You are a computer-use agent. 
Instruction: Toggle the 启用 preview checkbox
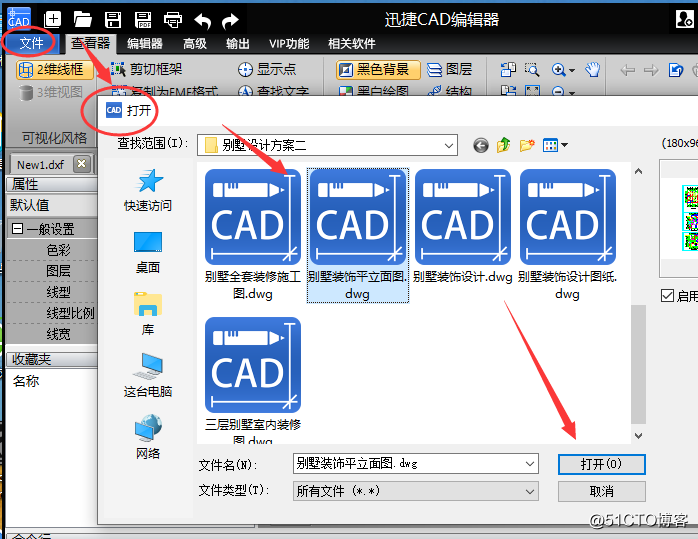(x=667, y=296)
